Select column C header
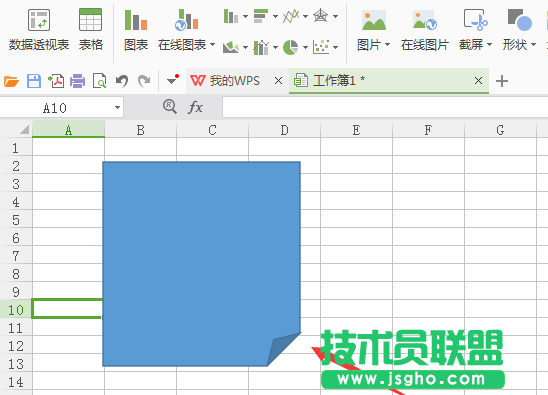This screenshot has height=395, width=548. coord(212,130)
